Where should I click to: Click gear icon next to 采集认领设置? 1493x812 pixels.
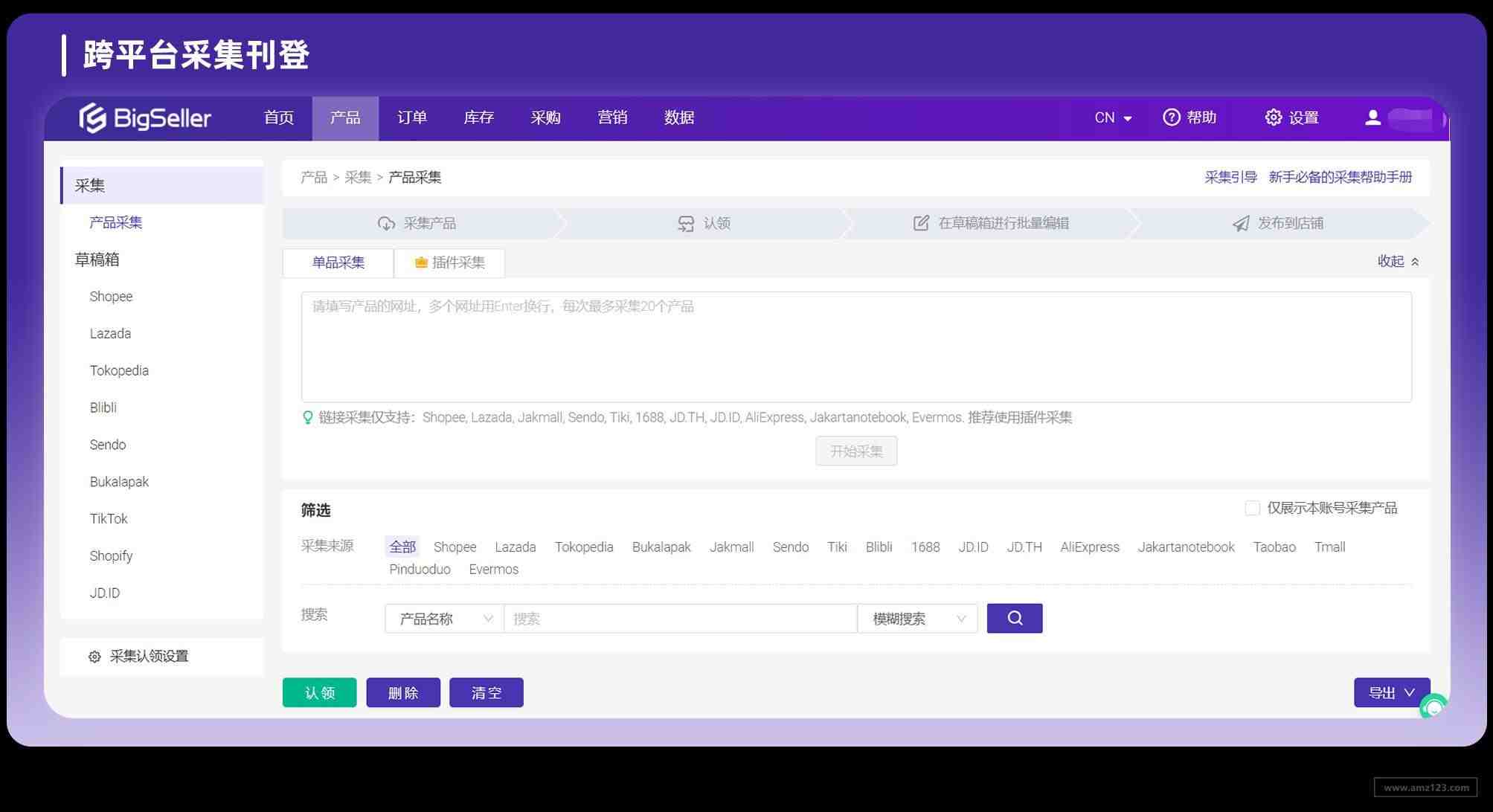coord(94,657)
